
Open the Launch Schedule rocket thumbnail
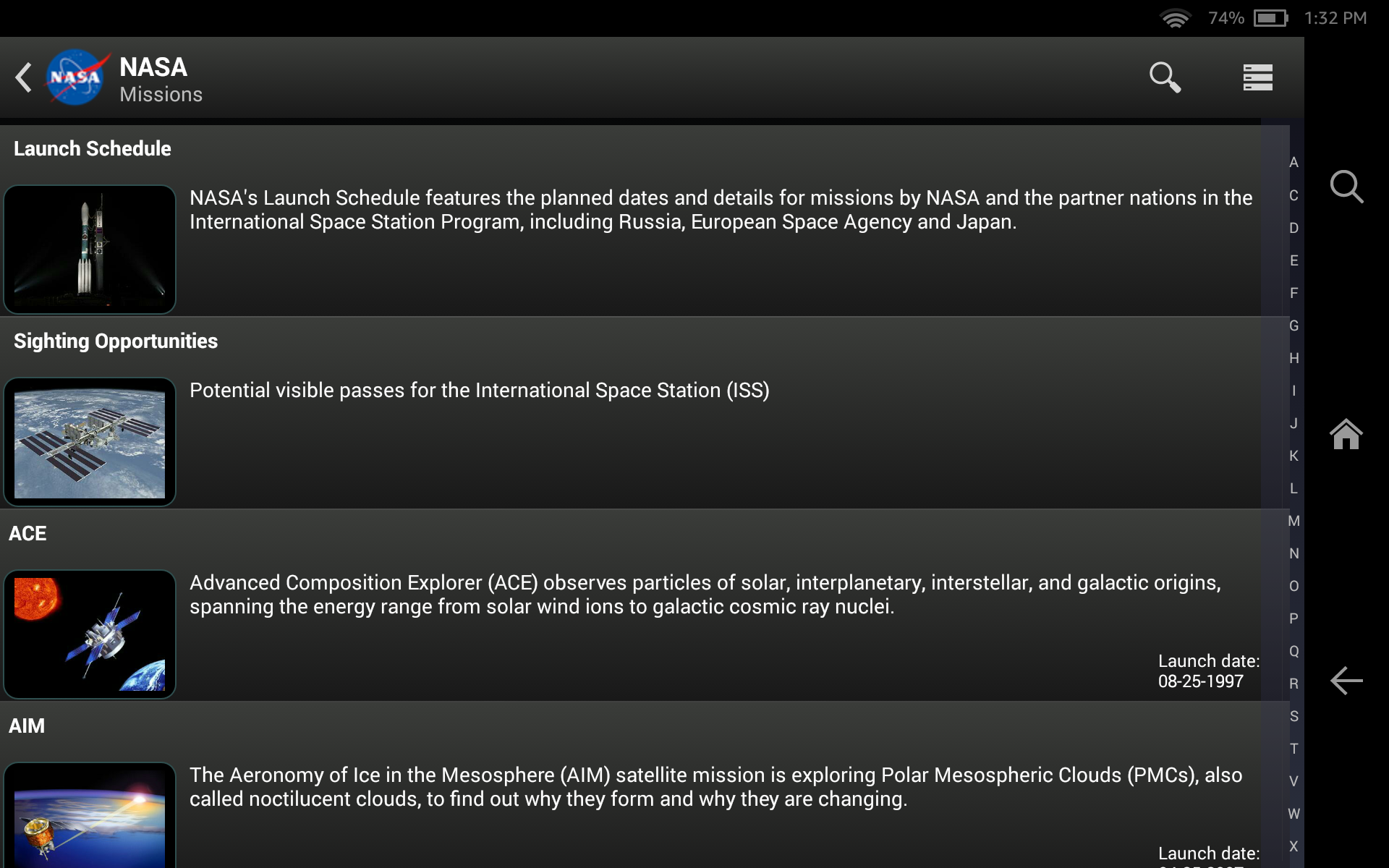[x=90, y=250]
